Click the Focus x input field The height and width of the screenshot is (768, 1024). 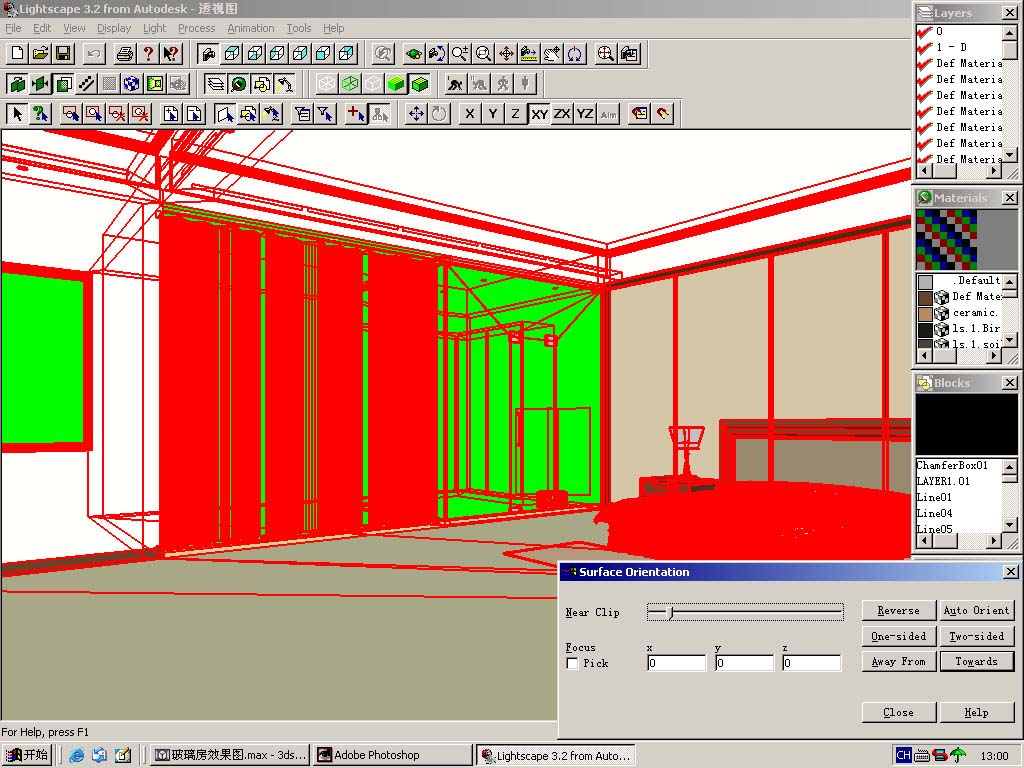pos(676,663)
